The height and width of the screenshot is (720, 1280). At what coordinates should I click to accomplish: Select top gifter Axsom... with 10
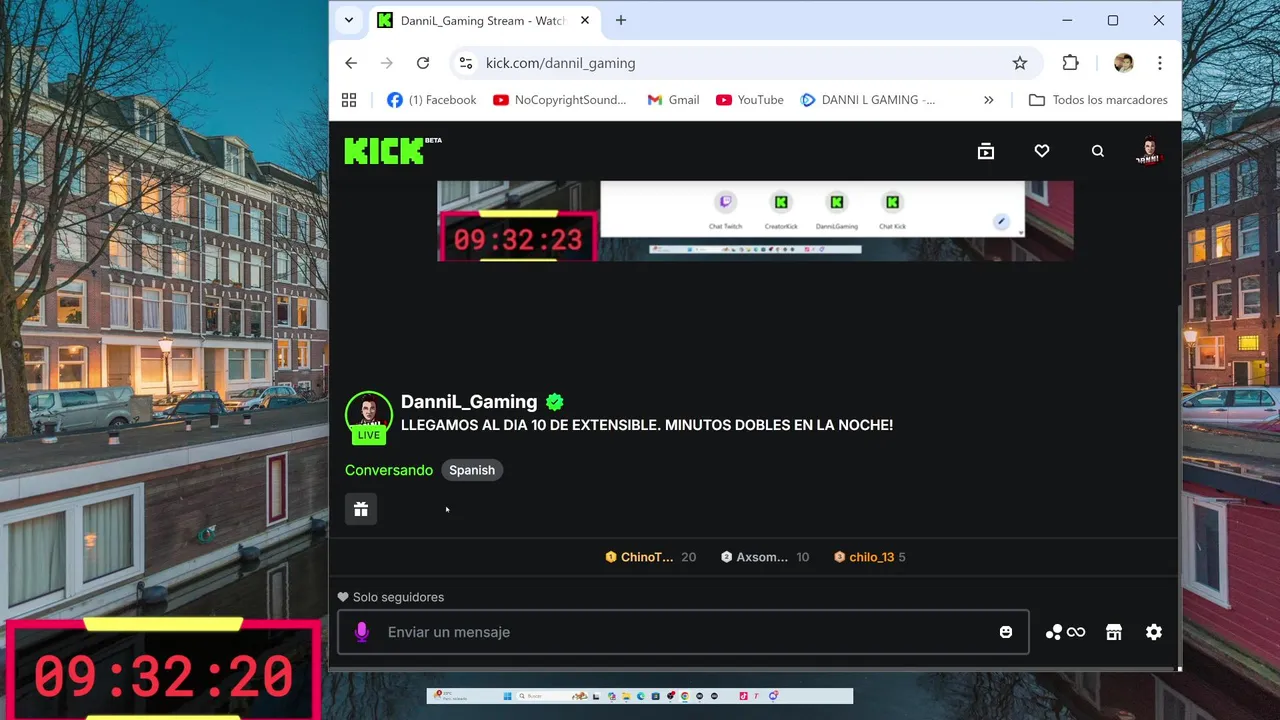coord(765,557)
